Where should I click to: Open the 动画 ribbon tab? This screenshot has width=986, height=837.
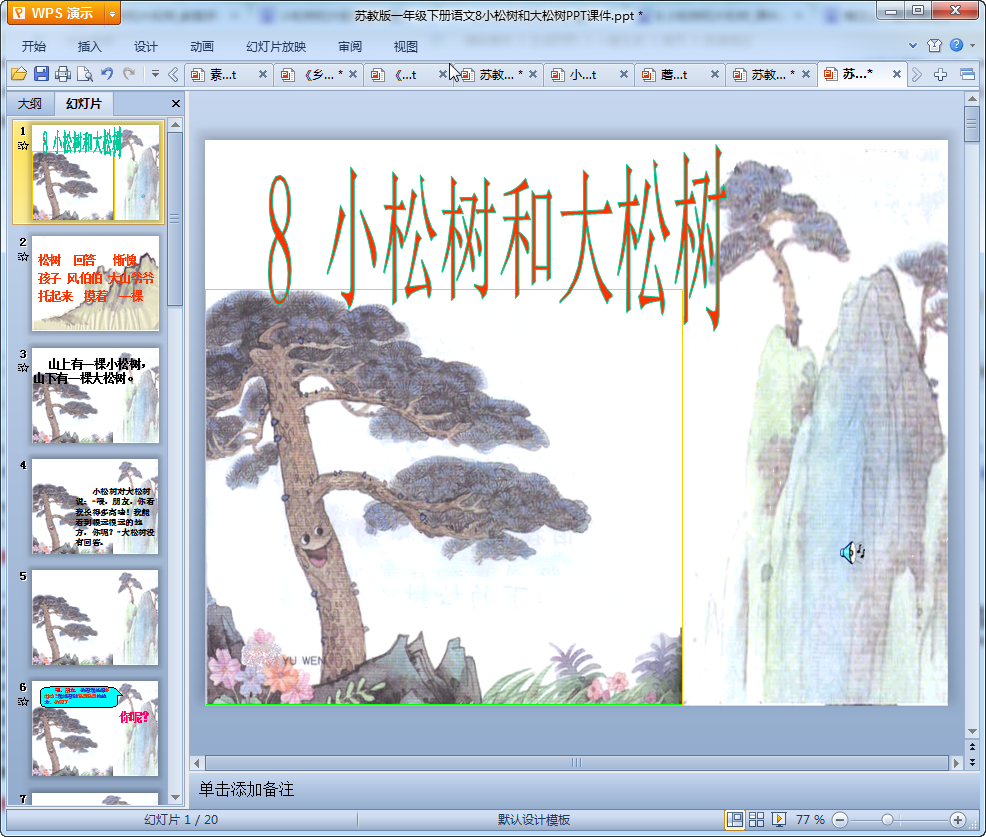tap(202, 46)
